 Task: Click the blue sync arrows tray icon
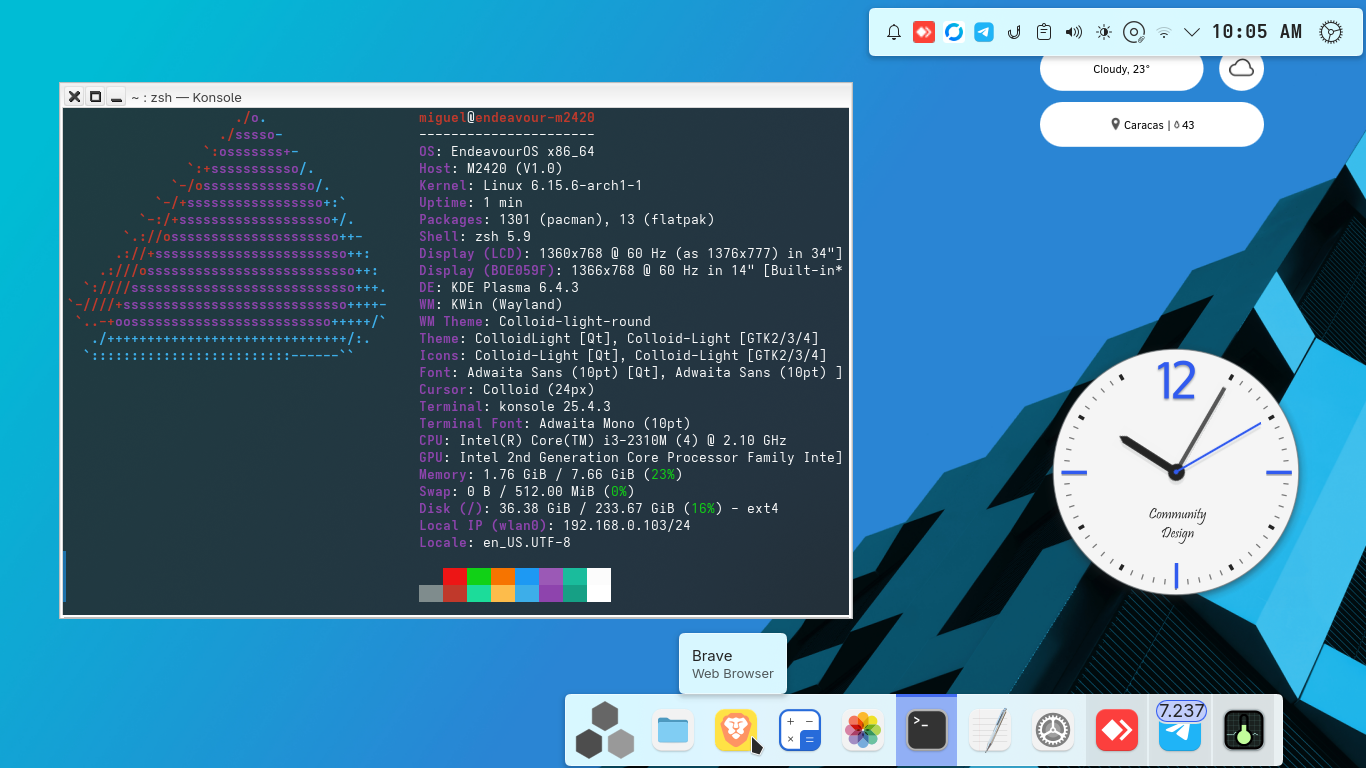(954, 32)
